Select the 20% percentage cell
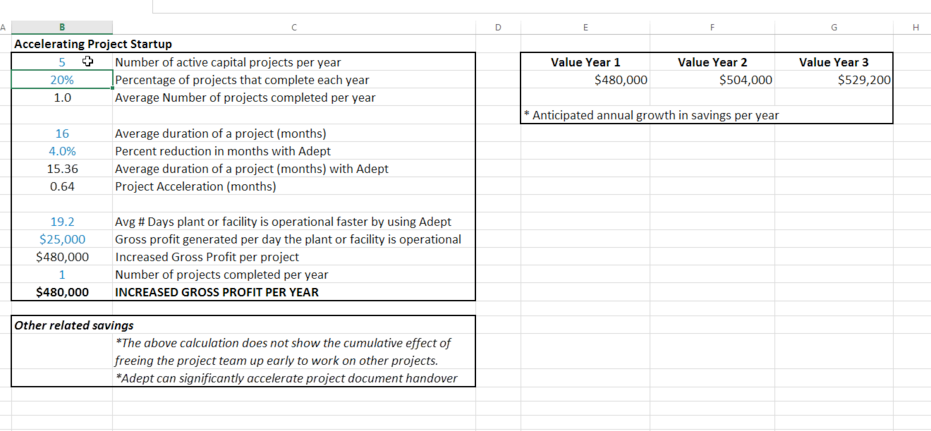Image resolution: width=931 pixels, height=431 pixels. pyautogui.click(x=62, y=80)
